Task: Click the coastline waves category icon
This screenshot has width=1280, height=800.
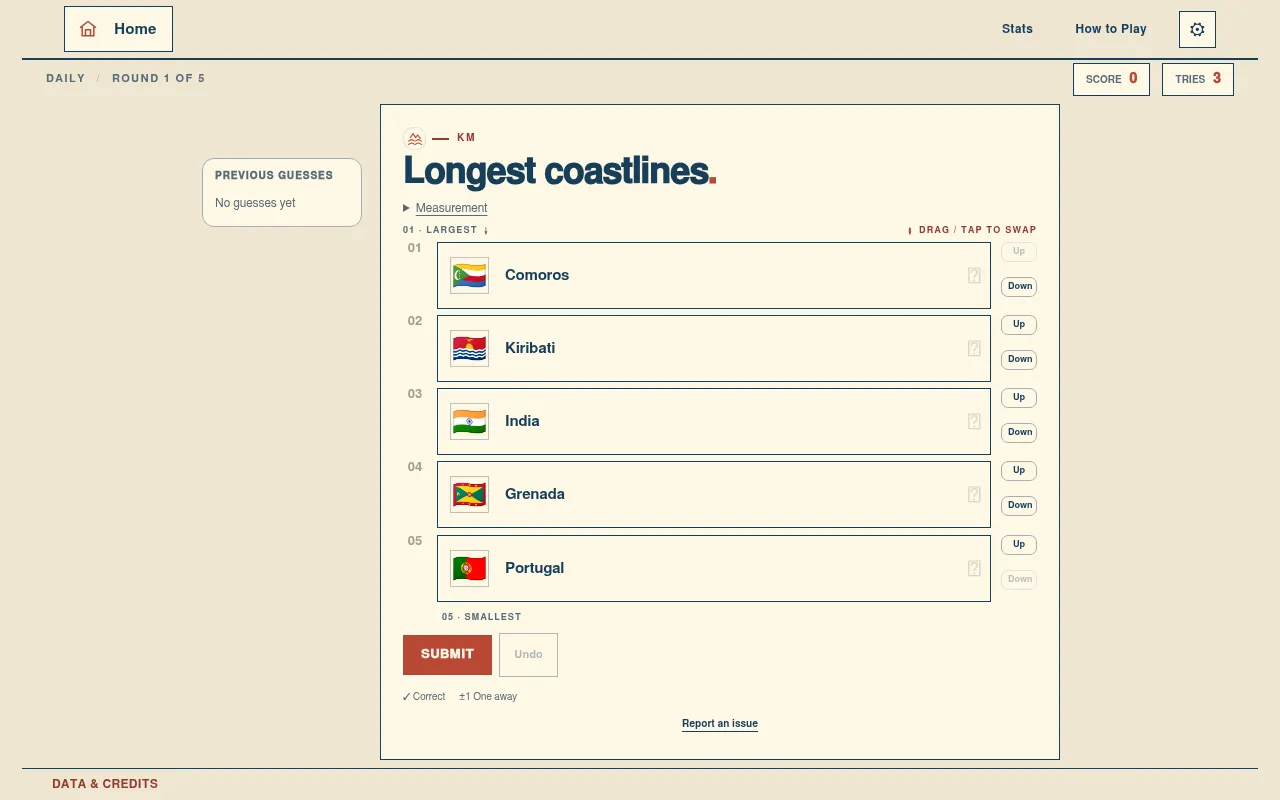Action: [x=415, y=139]
